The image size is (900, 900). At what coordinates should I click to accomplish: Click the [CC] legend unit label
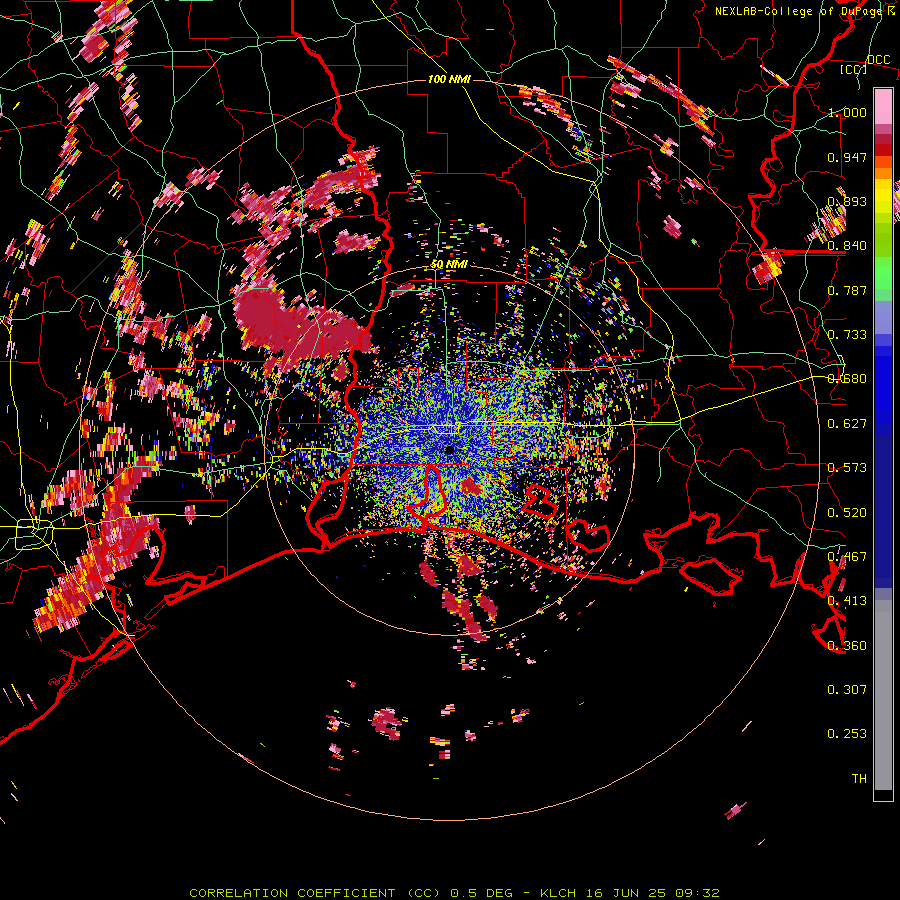click(853, 69)
